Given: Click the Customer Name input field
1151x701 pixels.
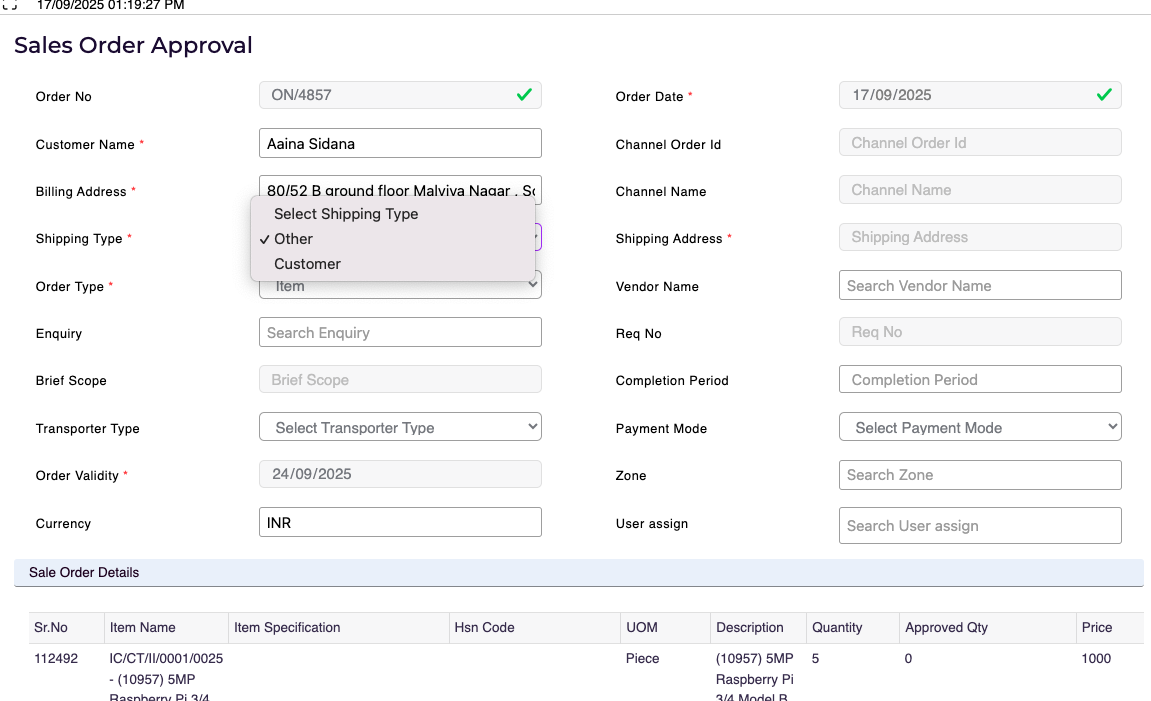Looking at the screenshot, I should [400, 143].
